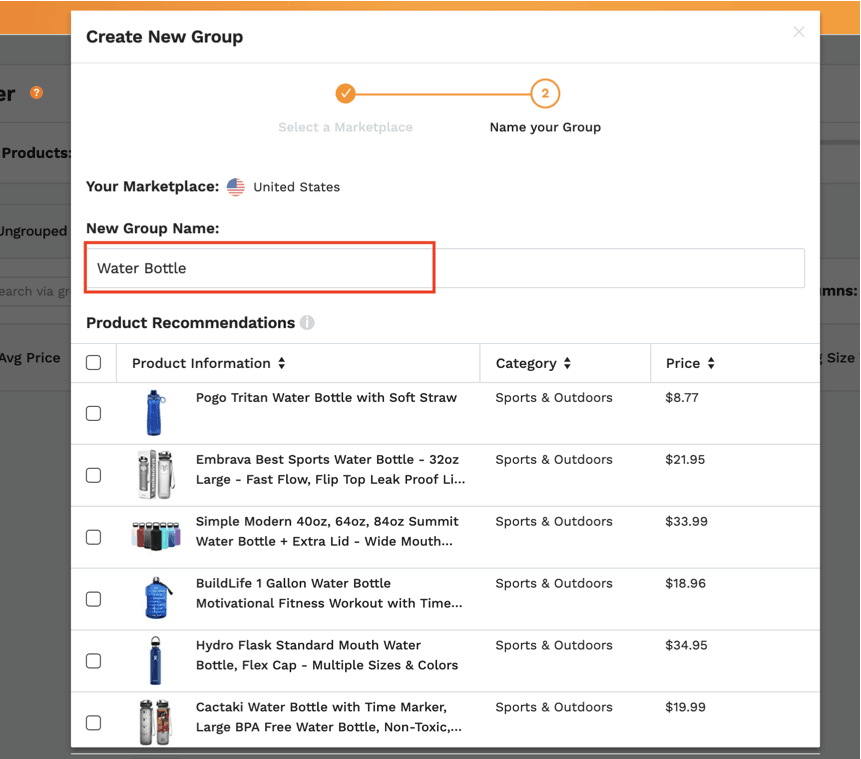Check the Pogo Tritan Water Bottle row
861x759 pixels.
click(x=93, y=413)
